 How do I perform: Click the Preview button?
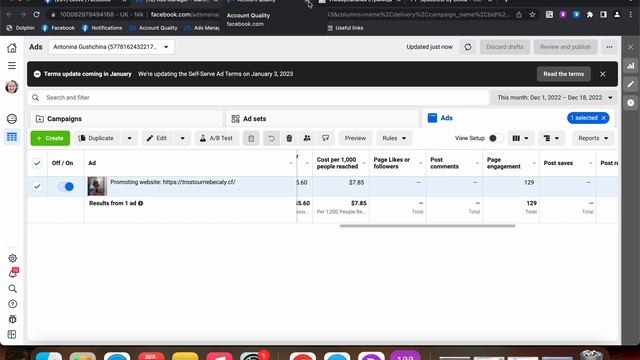[355, 138]
